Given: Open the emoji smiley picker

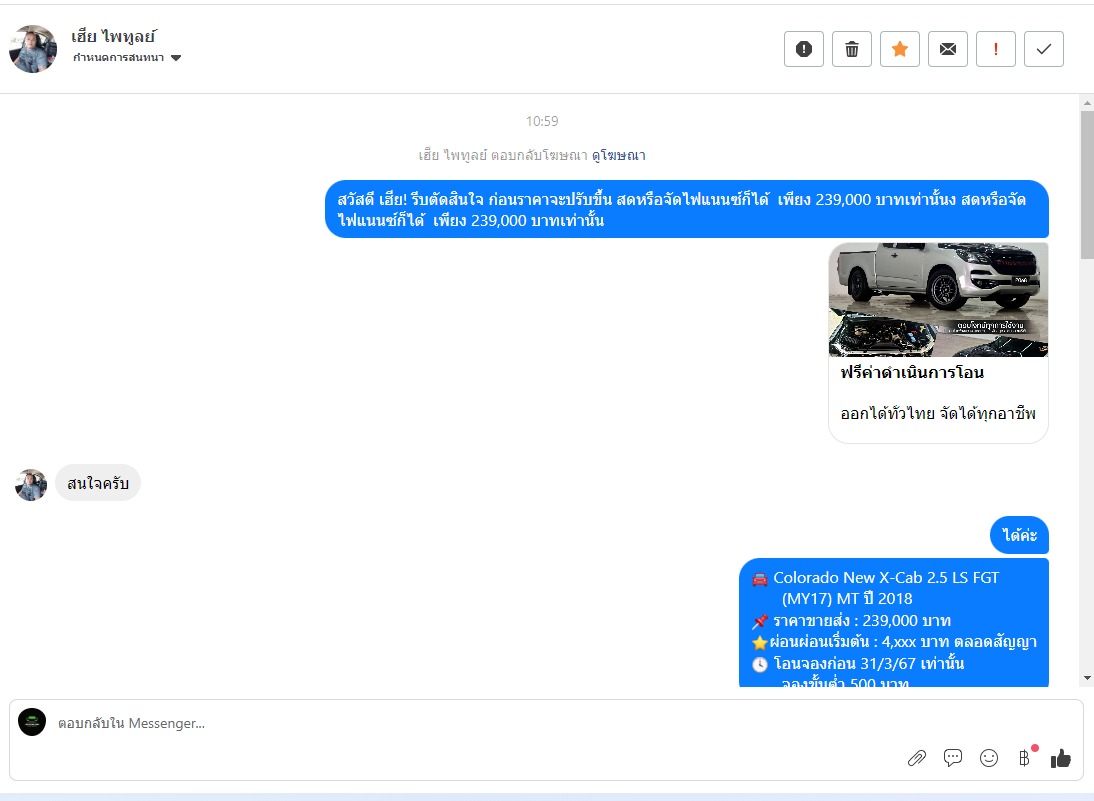Looking at the screenshot, I should click(x=989, y=758).
